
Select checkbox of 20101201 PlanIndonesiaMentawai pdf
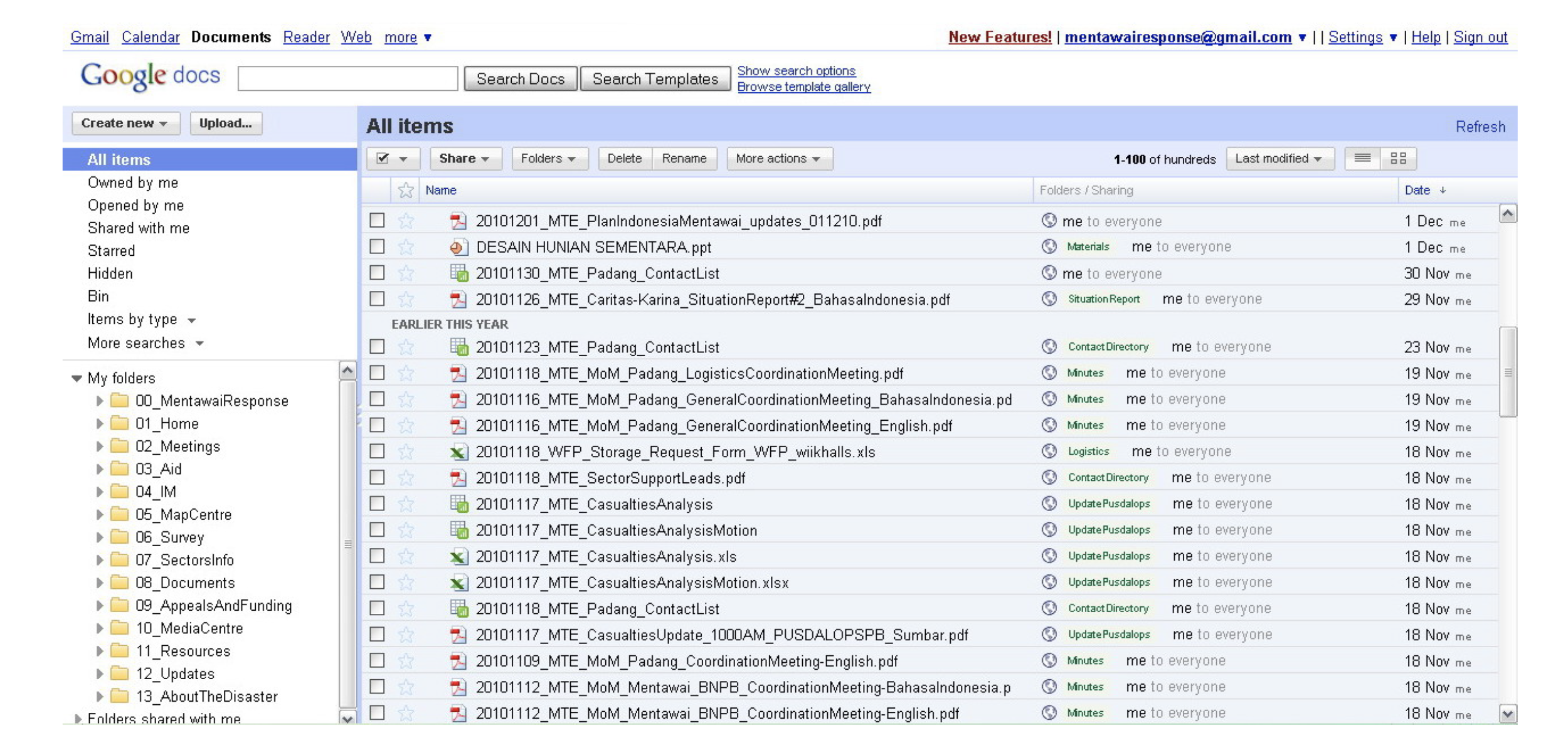[377, 220]
